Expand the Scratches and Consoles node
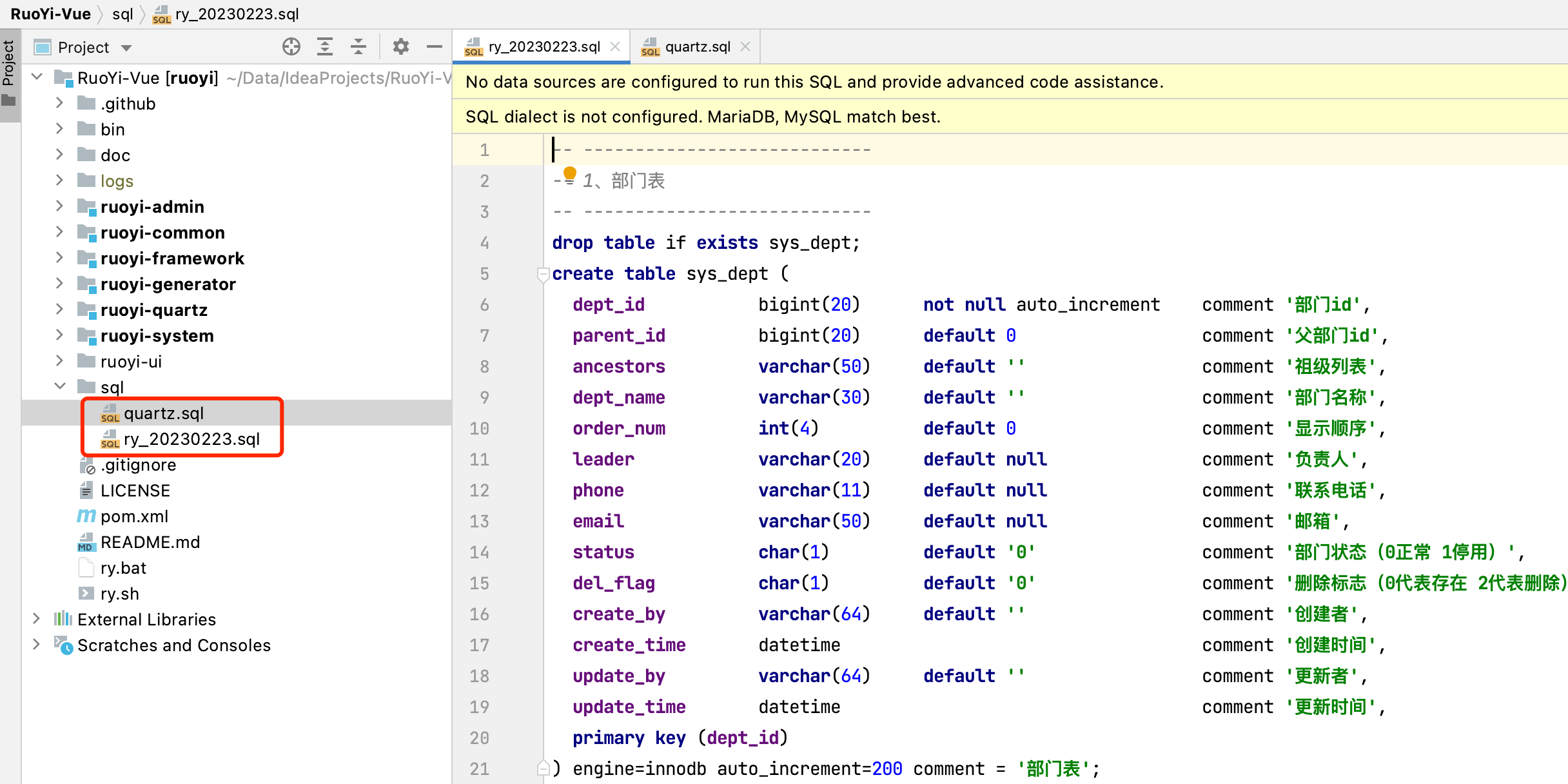Screen dimensions: 1568x784 click(x=36, y=645)
